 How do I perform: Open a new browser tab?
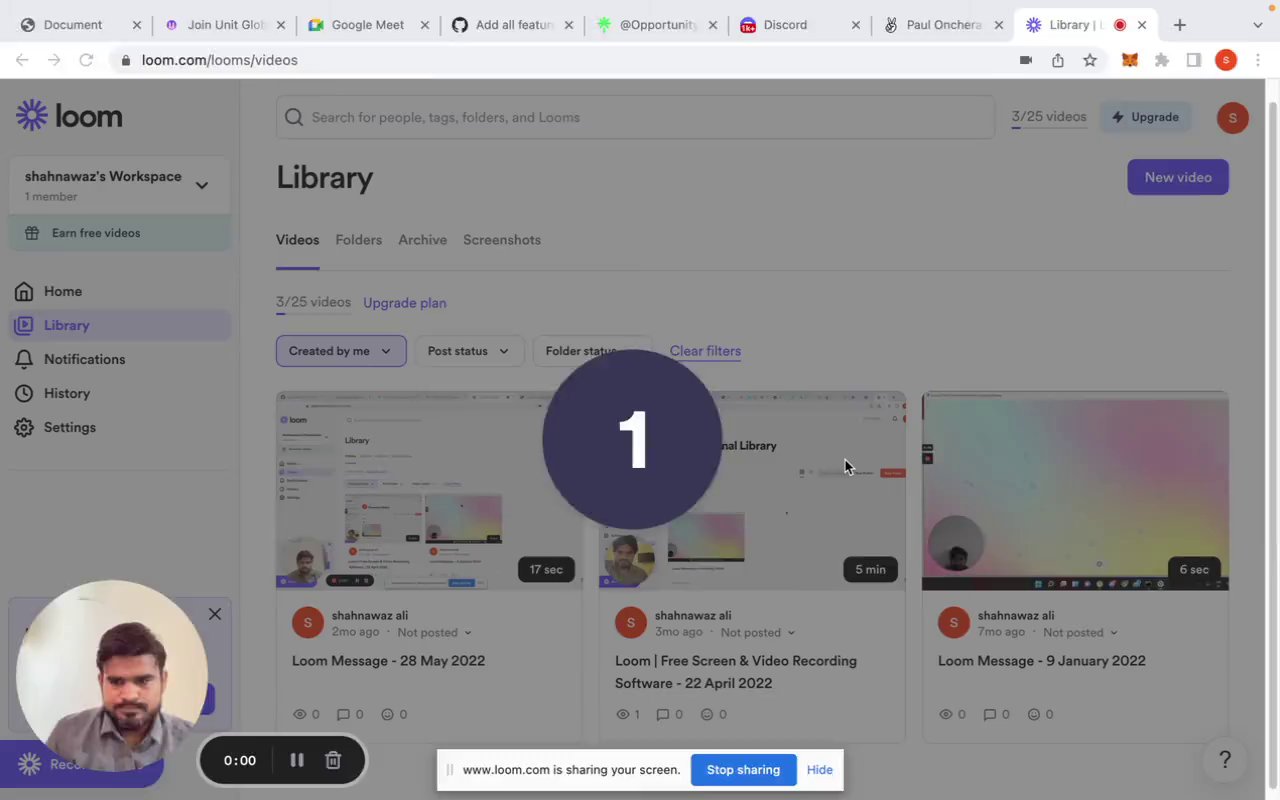pos(1180,25)
